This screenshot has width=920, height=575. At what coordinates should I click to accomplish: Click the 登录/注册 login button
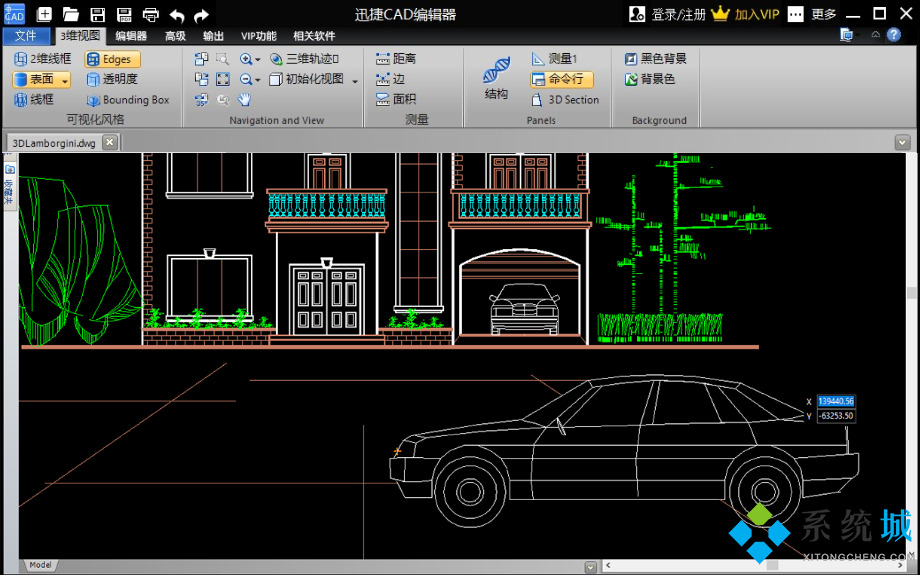pos(667,14)
